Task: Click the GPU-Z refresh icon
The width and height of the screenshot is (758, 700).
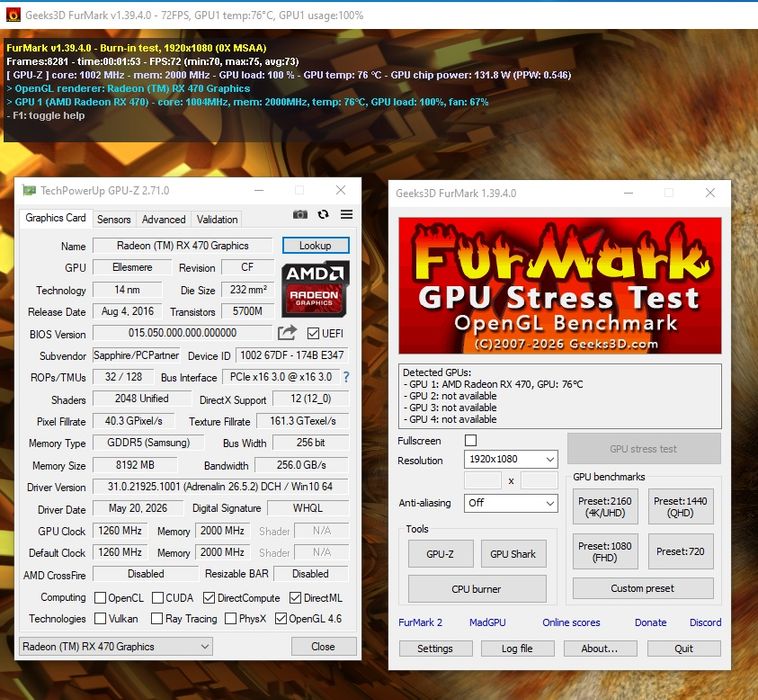Action: (x=323, y=214)
